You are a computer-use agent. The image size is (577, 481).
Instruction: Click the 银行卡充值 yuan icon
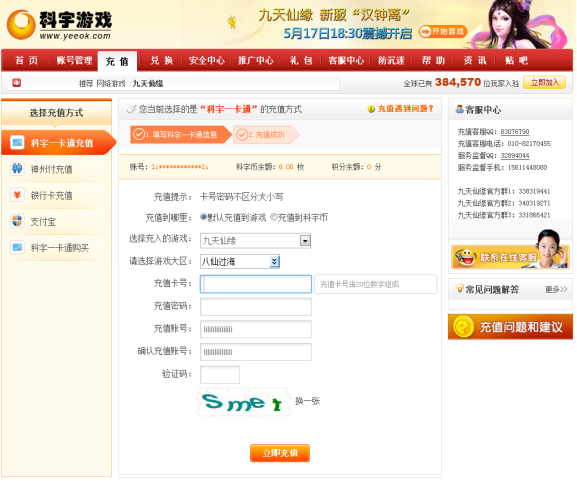[x=17, y=195]
